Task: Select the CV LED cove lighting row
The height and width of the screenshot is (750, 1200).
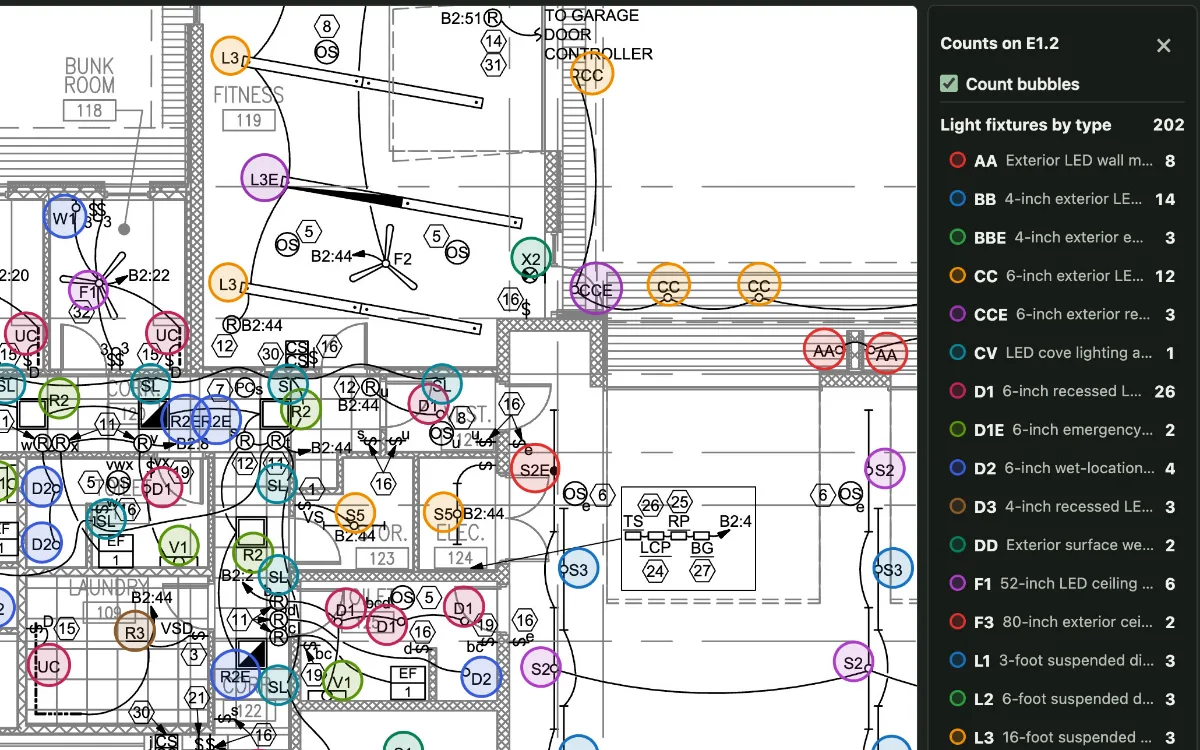Action: coord(1062,352)
